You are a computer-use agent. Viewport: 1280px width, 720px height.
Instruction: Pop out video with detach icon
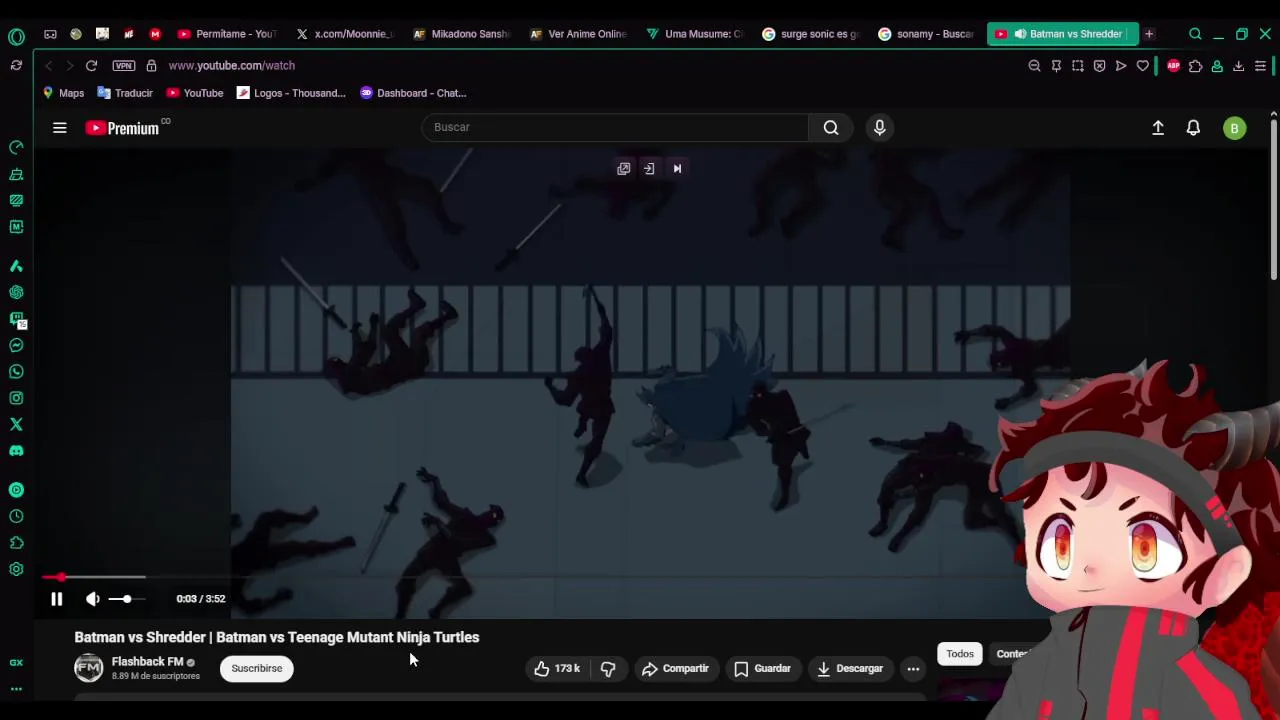[x=623, y=169]
